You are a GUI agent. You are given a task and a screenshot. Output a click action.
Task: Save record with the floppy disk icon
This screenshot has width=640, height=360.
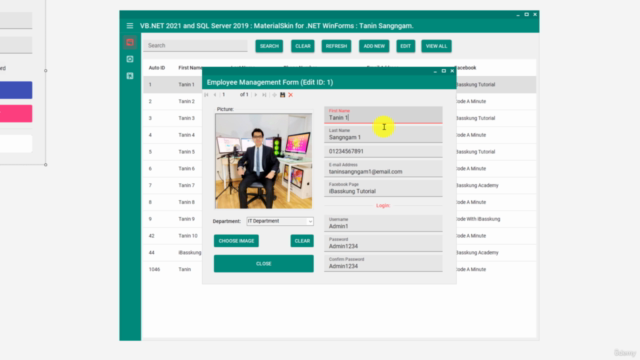tap(282, 95)
